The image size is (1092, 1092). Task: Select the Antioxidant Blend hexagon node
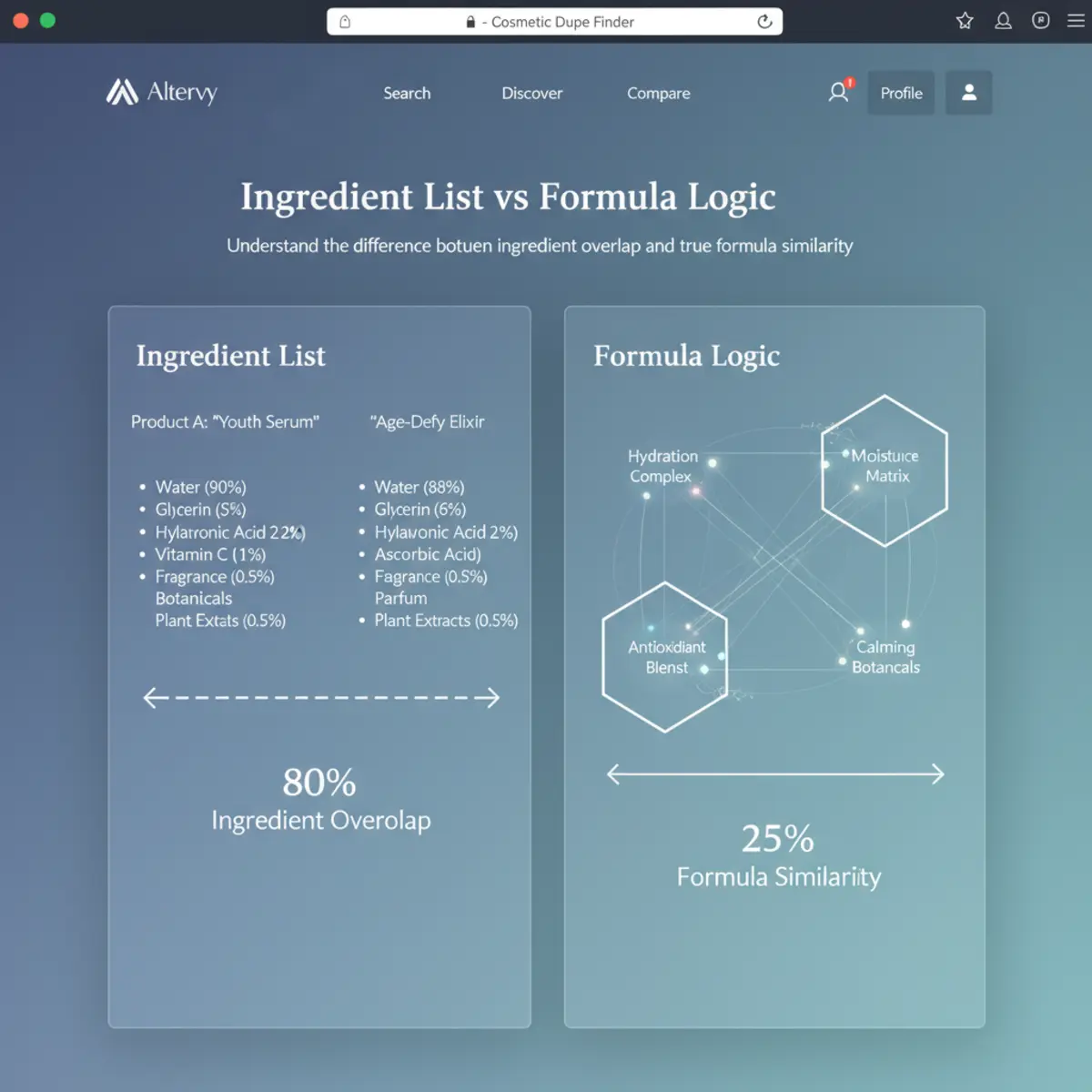pos(665,657)
